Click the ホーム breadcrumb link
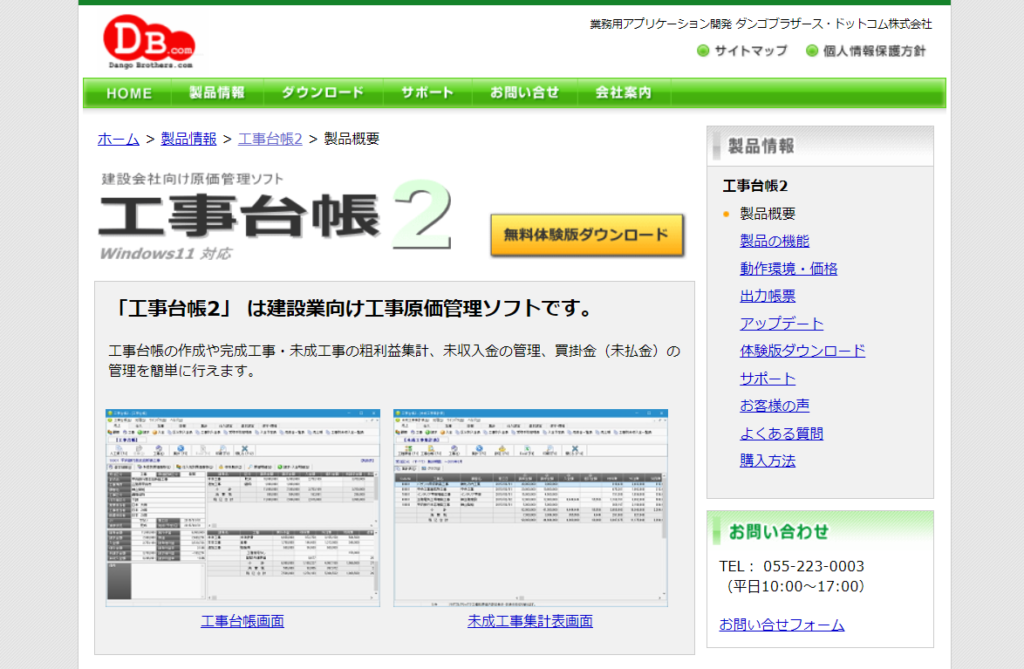This screenshot has width=1024, height=669. [118, 139]
